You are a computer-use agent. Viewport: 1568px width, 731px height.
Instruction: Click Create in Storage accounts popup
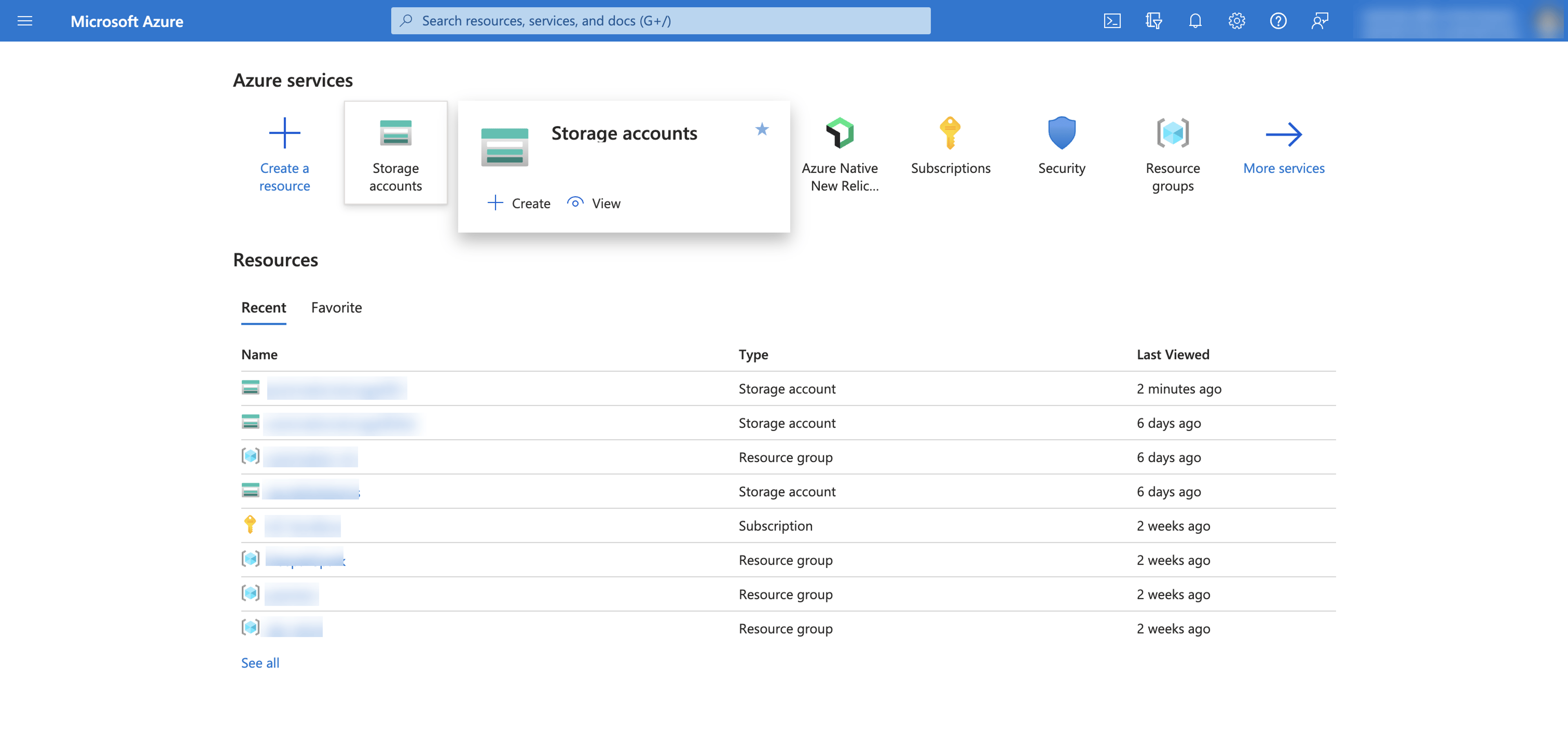pos(519,203)
